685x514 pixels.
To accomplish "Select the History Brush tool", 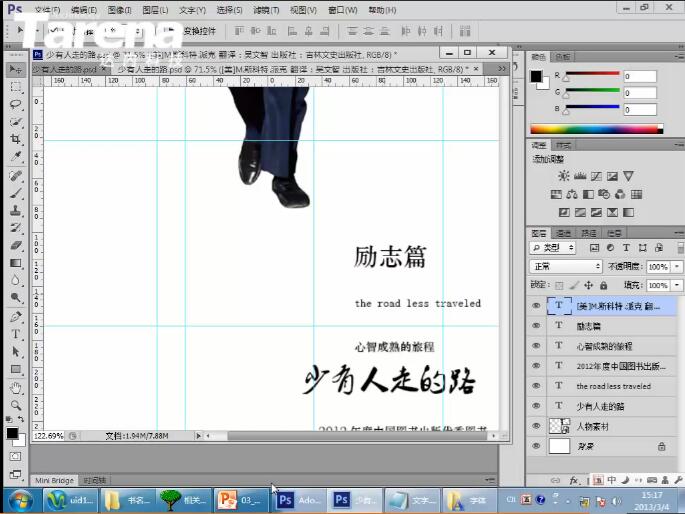I will click(16, 228).
